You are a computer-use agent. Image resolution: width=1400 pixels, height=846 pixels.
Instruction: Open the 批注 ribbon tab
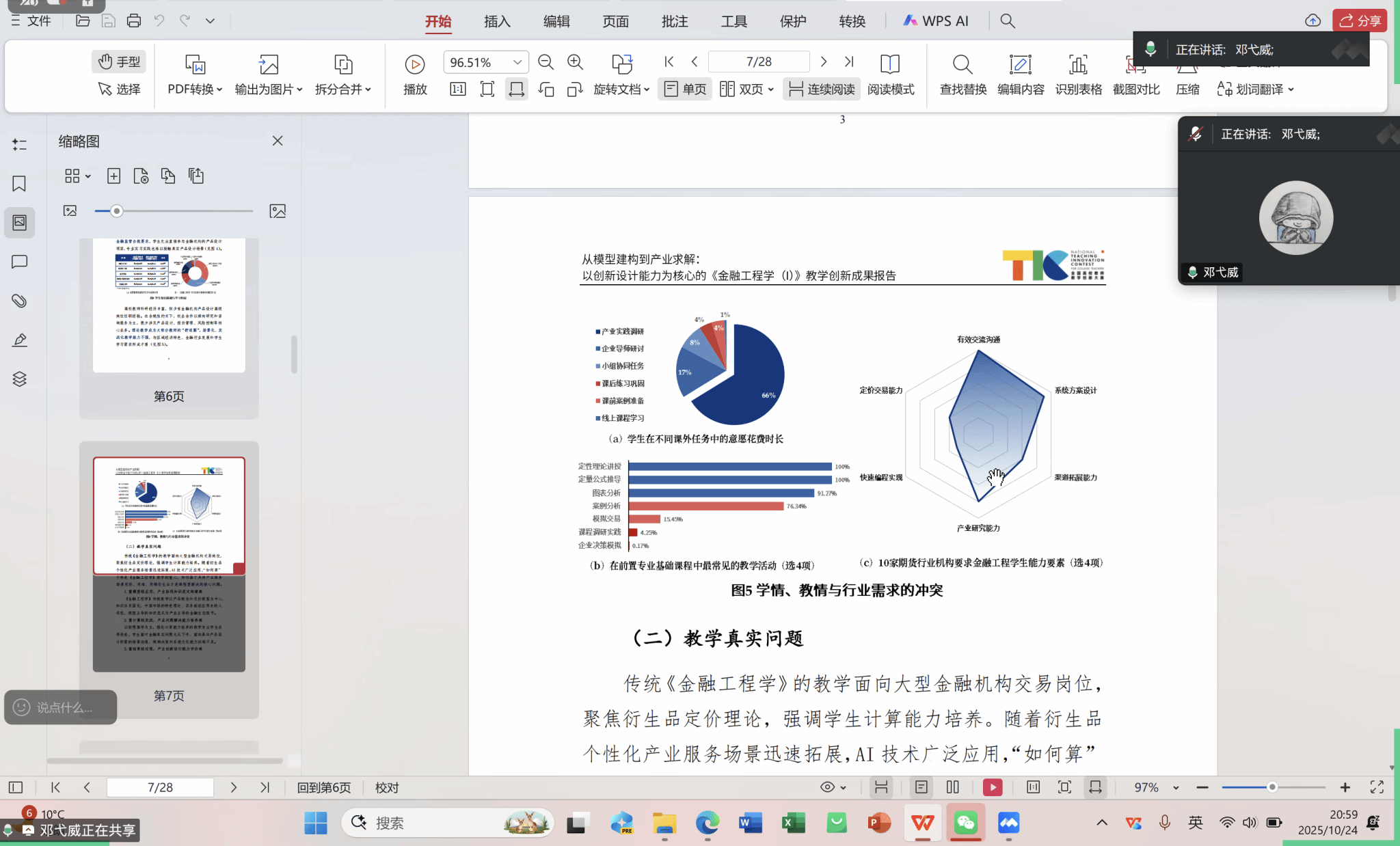click(x=675, y=21)
